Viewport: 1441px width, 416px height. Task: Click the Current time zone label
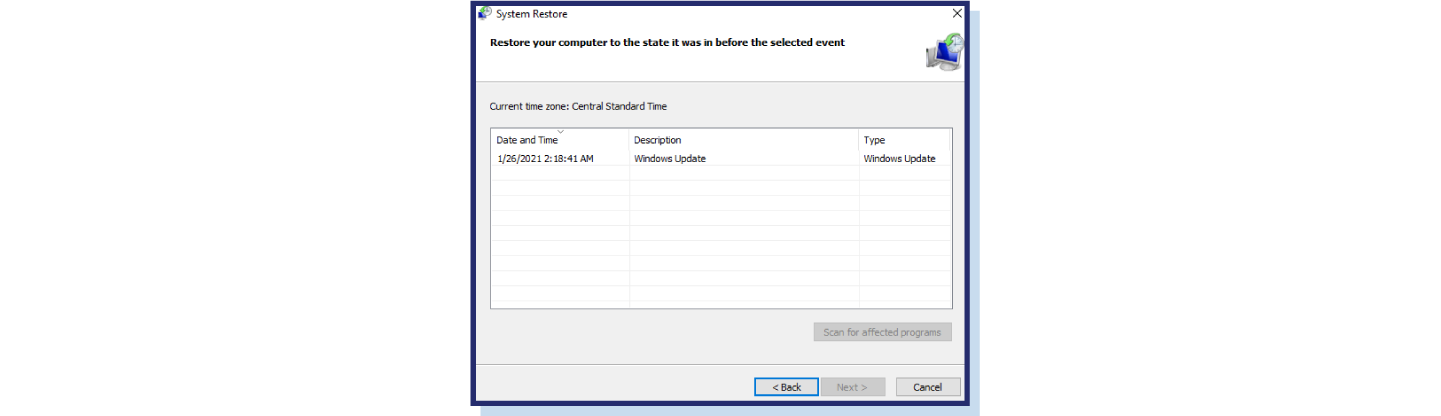578,106
